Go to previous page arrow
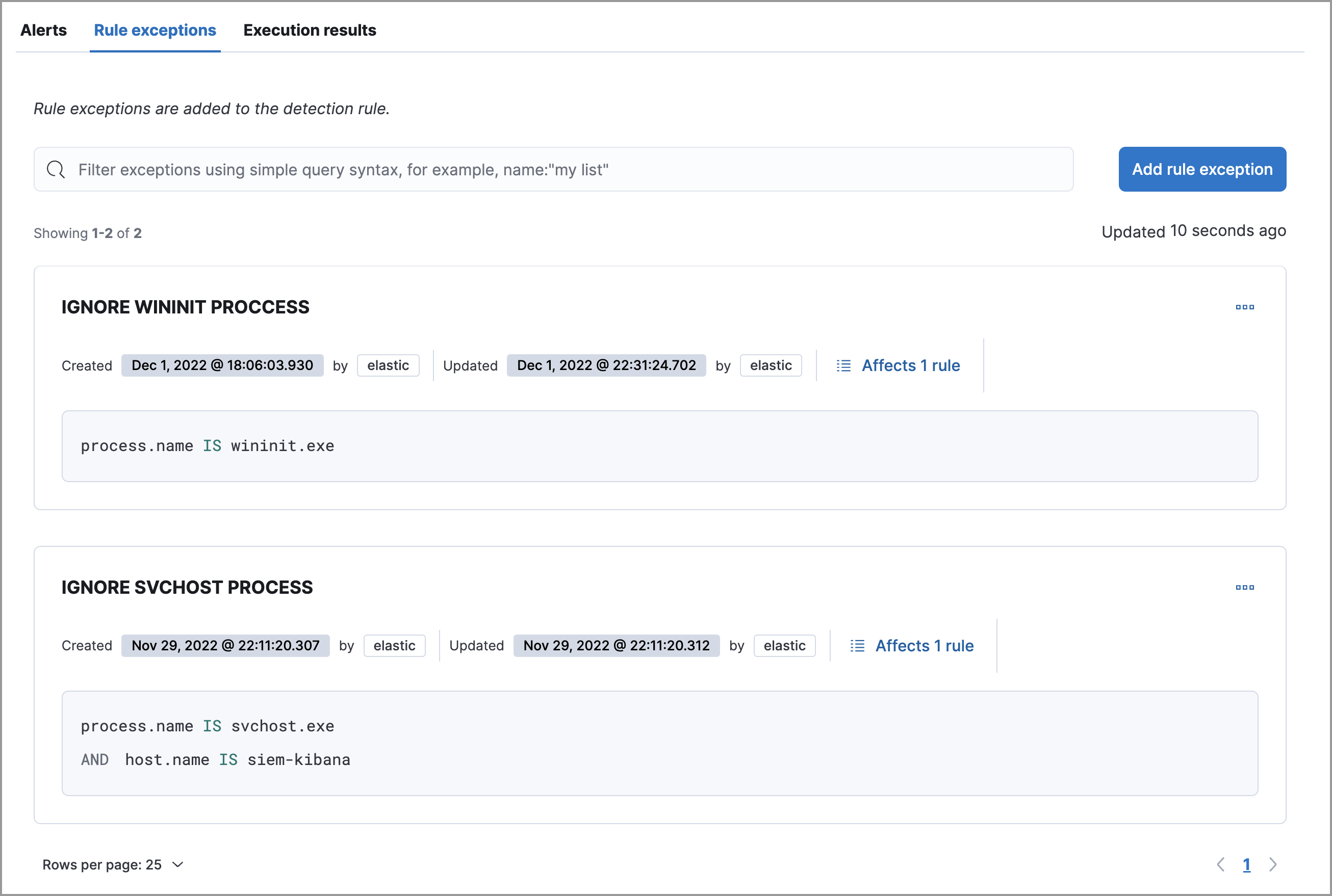The image size is (1332, 896). click(x=1220, y=864)
